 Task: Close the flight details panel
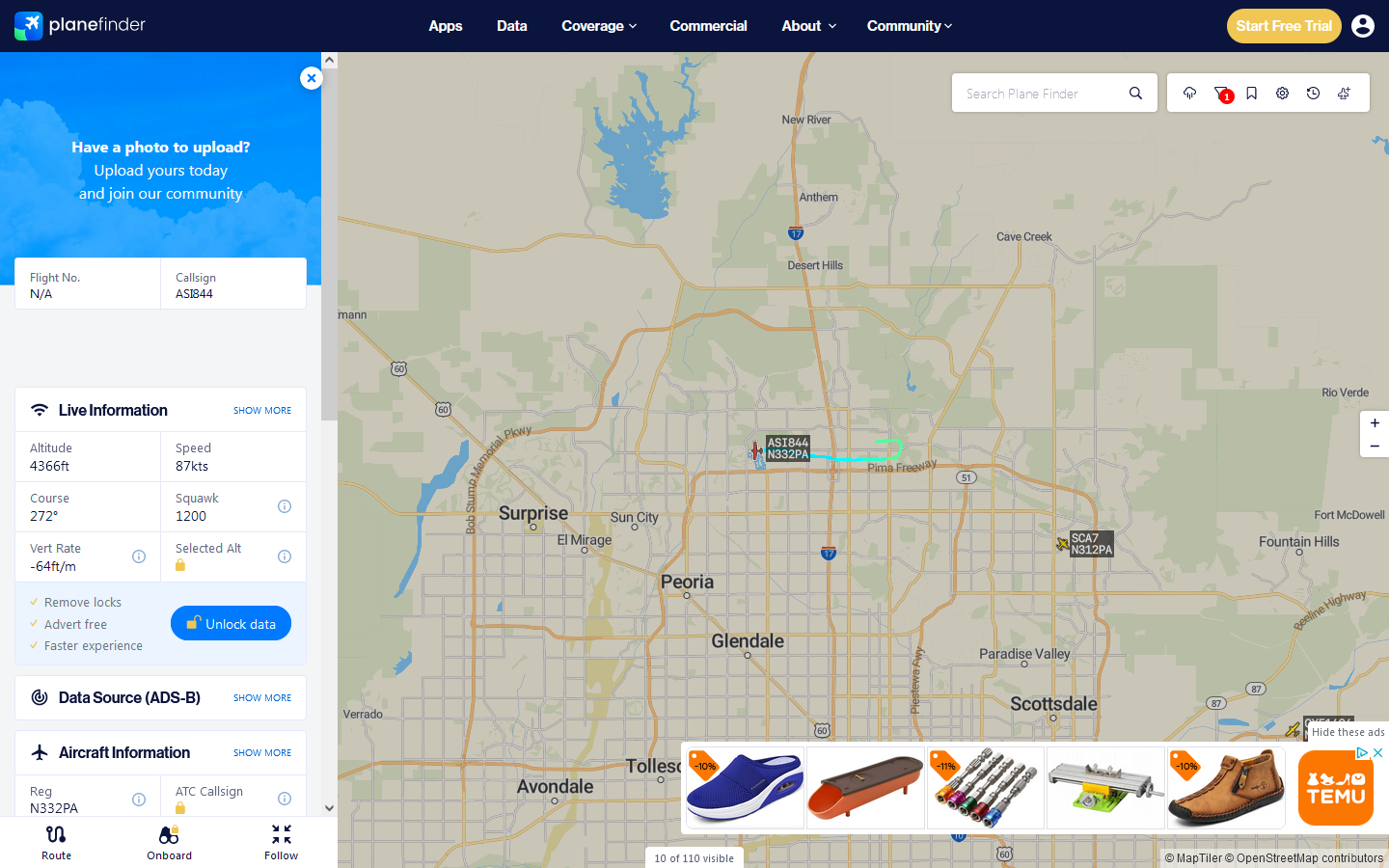click(x=311, y=78)
